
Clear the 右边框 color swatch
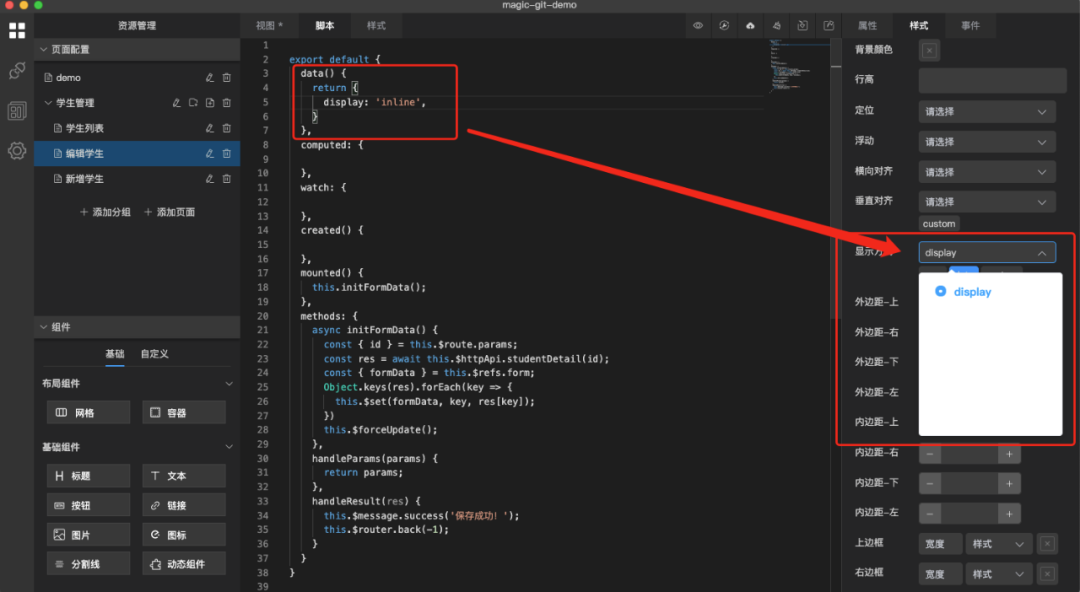[x=1047, y=574]
